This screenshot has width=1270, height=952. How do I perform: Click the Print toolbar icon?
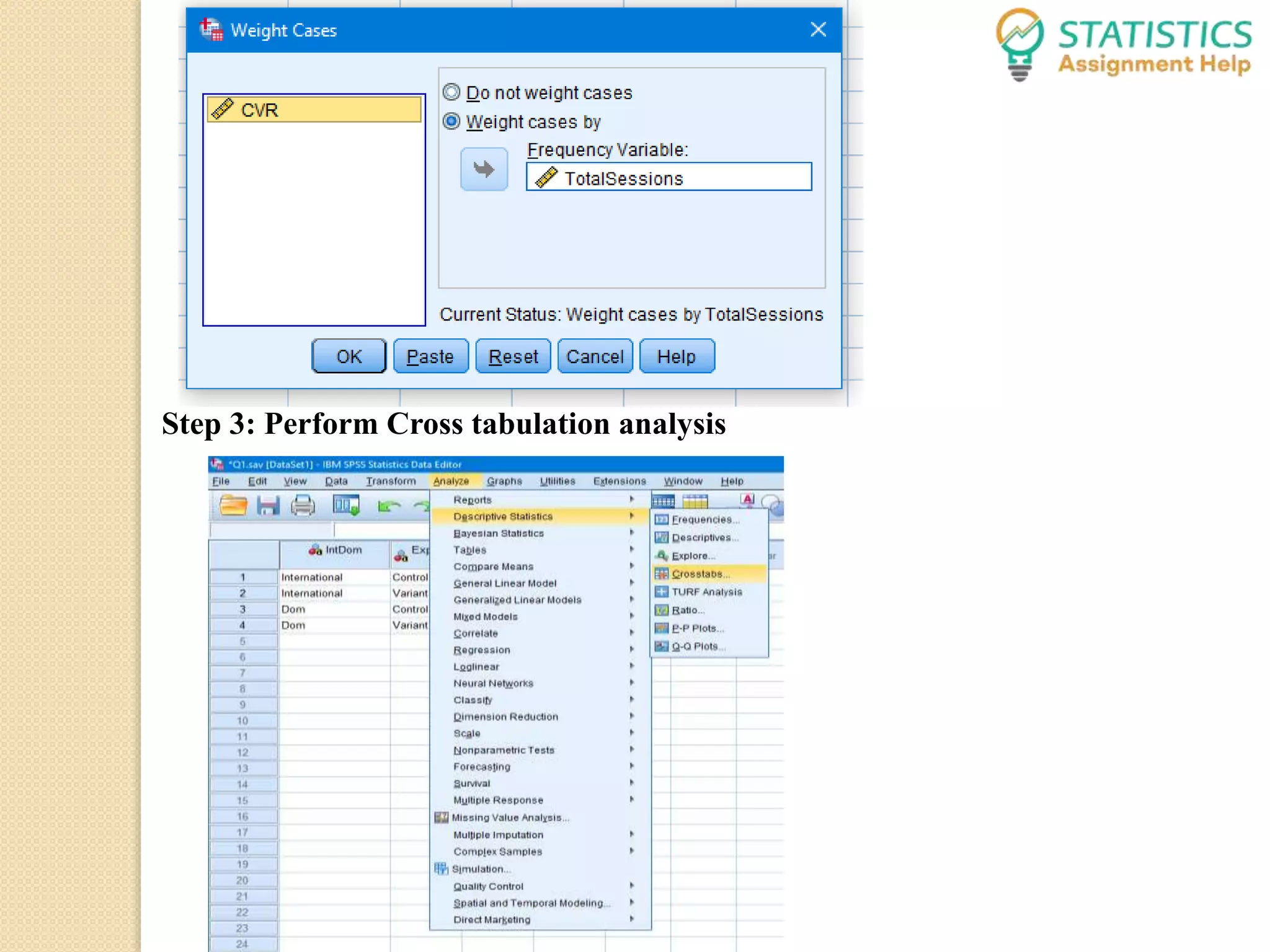303,506
